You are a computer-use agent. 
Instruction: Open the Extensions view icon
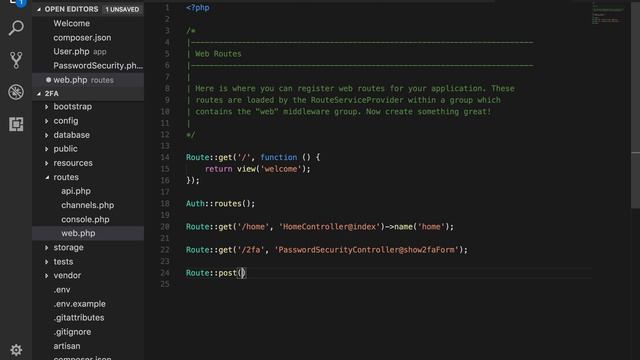point(16,124)
